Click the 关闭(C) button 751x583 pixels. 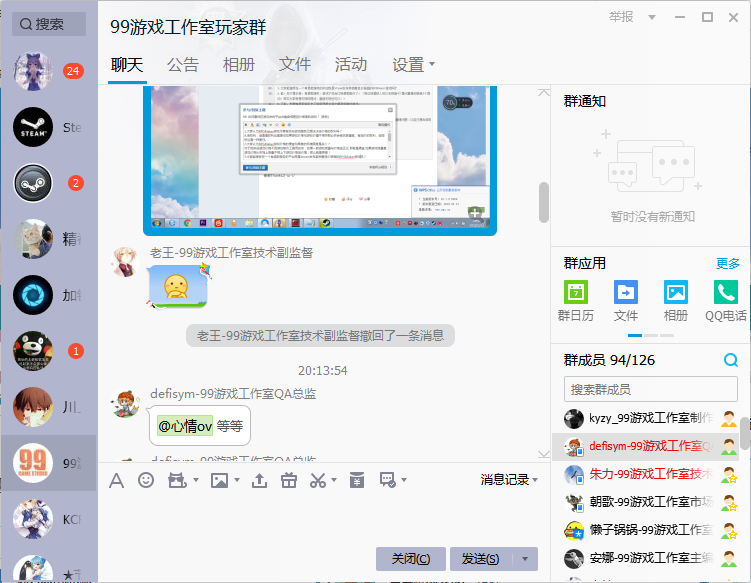(x=411, y=559)
